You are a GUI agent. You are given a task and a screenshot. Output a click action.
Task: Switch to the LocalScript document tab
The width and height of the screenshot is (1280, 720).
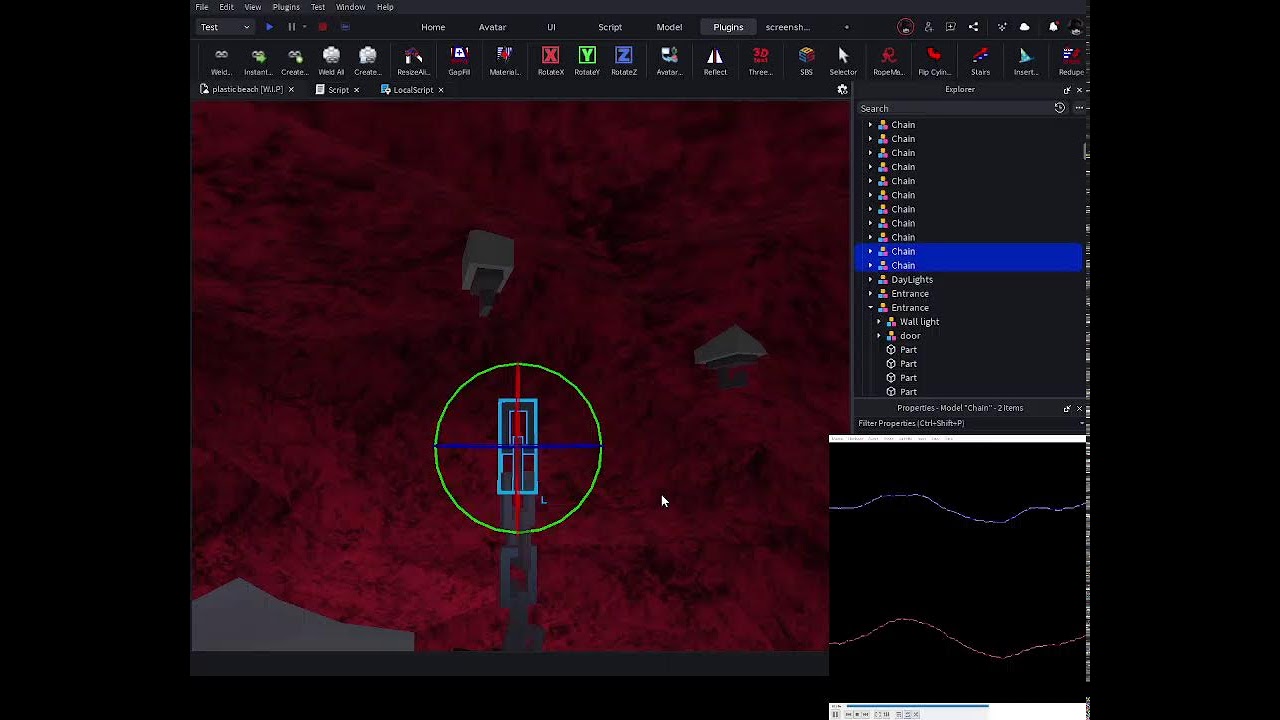[413, 90]
